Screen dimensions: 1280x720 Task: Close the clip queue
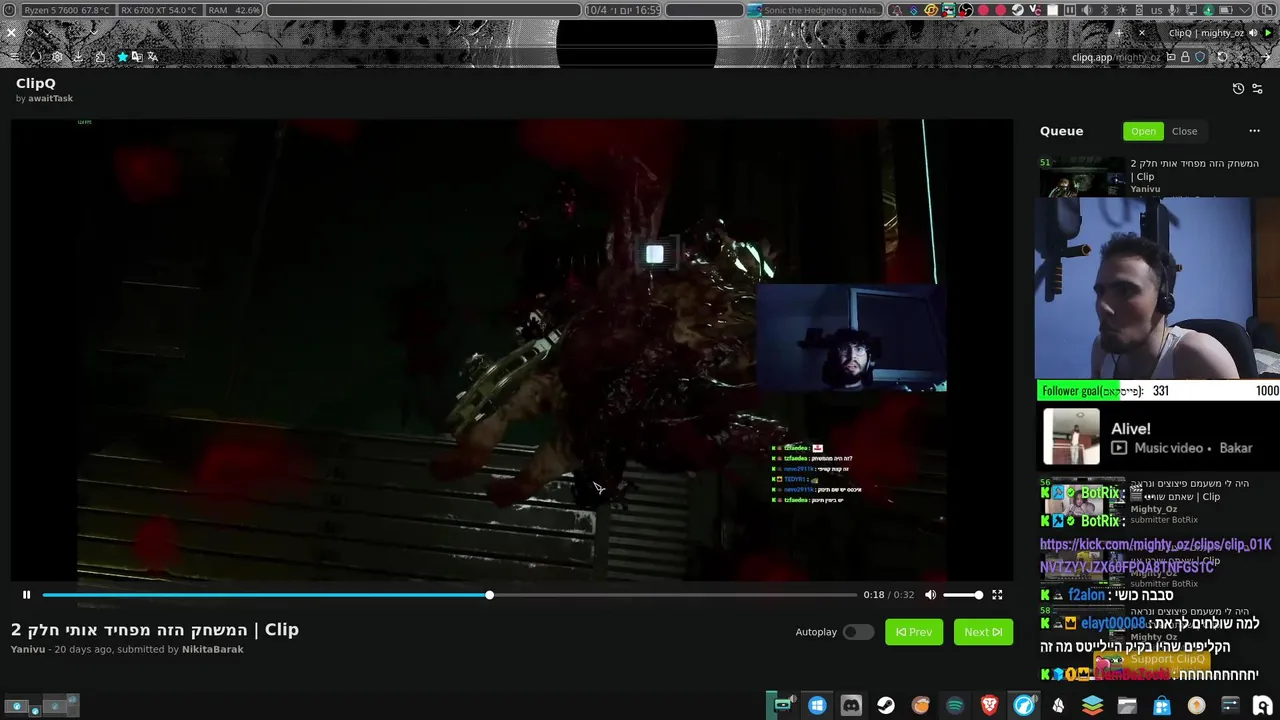[x=1184, y=131]
